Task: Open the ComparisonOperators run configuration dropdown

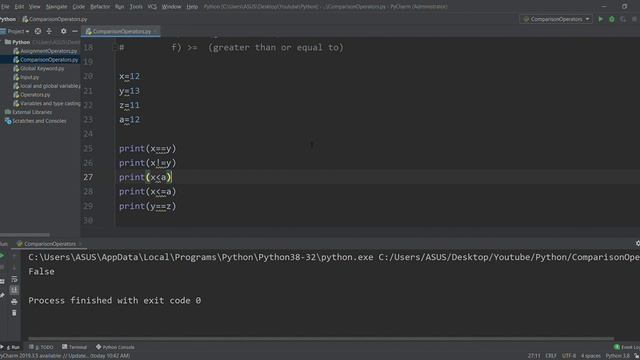Action: click(556, 19)
